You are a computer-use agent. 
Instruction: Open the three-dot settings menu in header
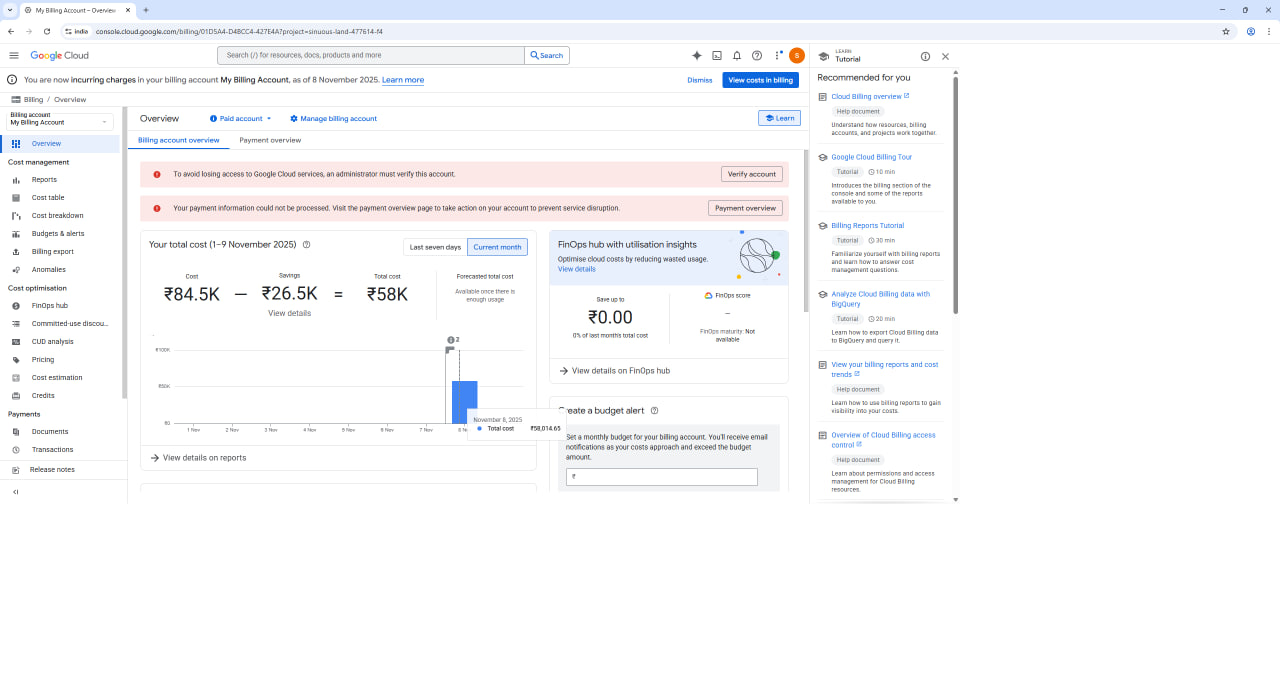click(778, 56)
